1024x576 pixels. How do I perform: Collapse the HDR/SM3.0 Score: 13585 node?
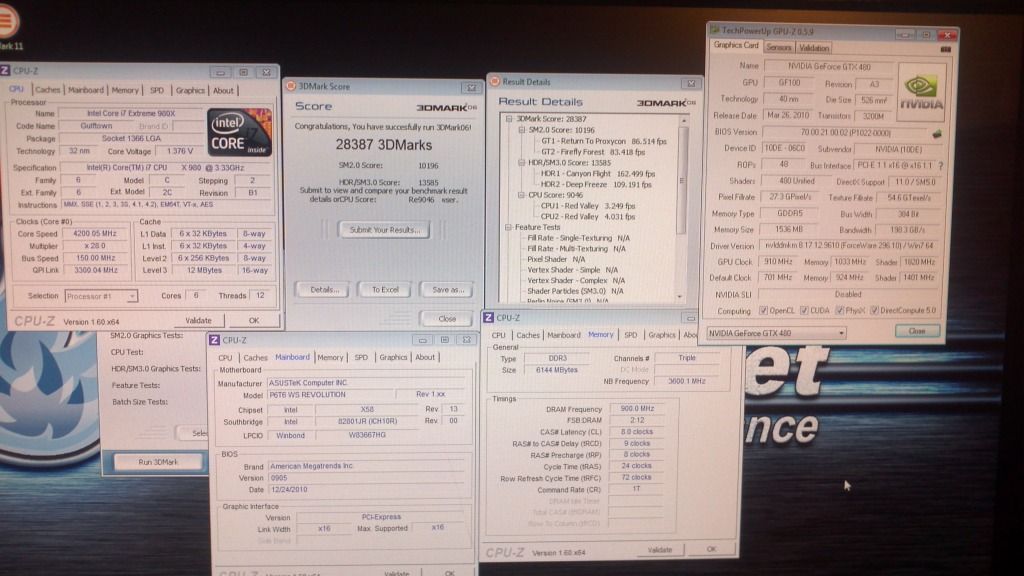pos(521,163)
